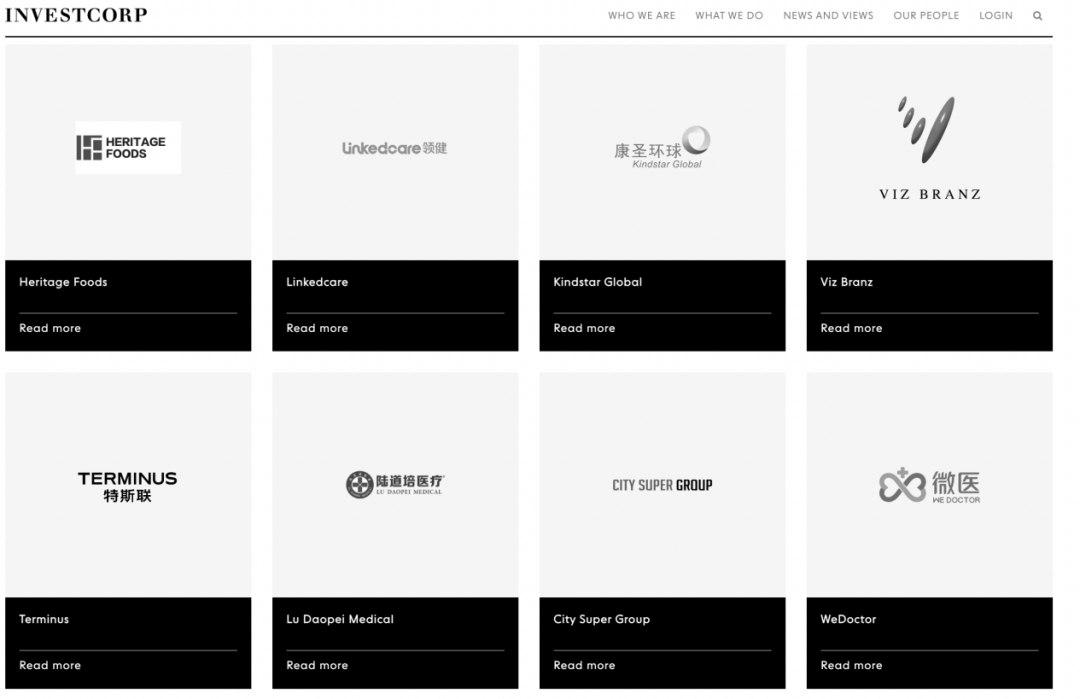
Task: Select the Linkedcare card title
Action: (x=317, y=282)
